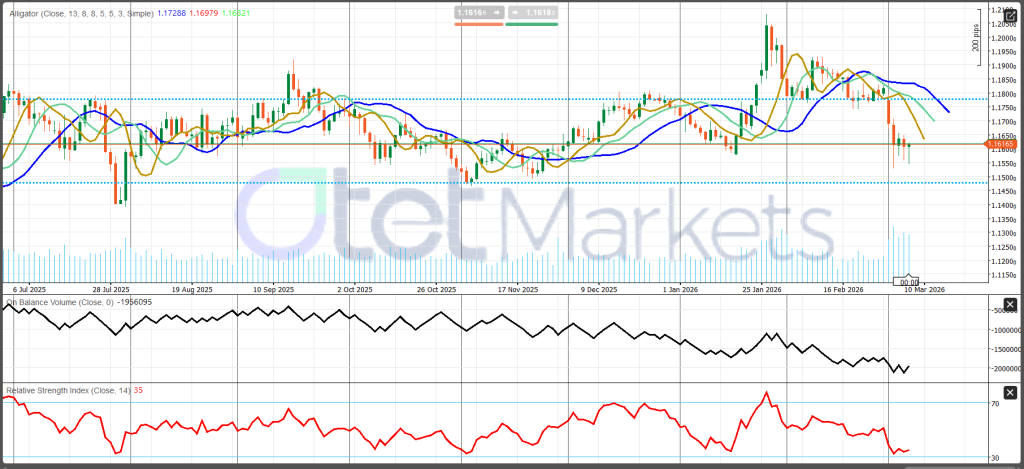Click the red Alligator value 1.16979

pyautogui.click(x=204, y=12)
